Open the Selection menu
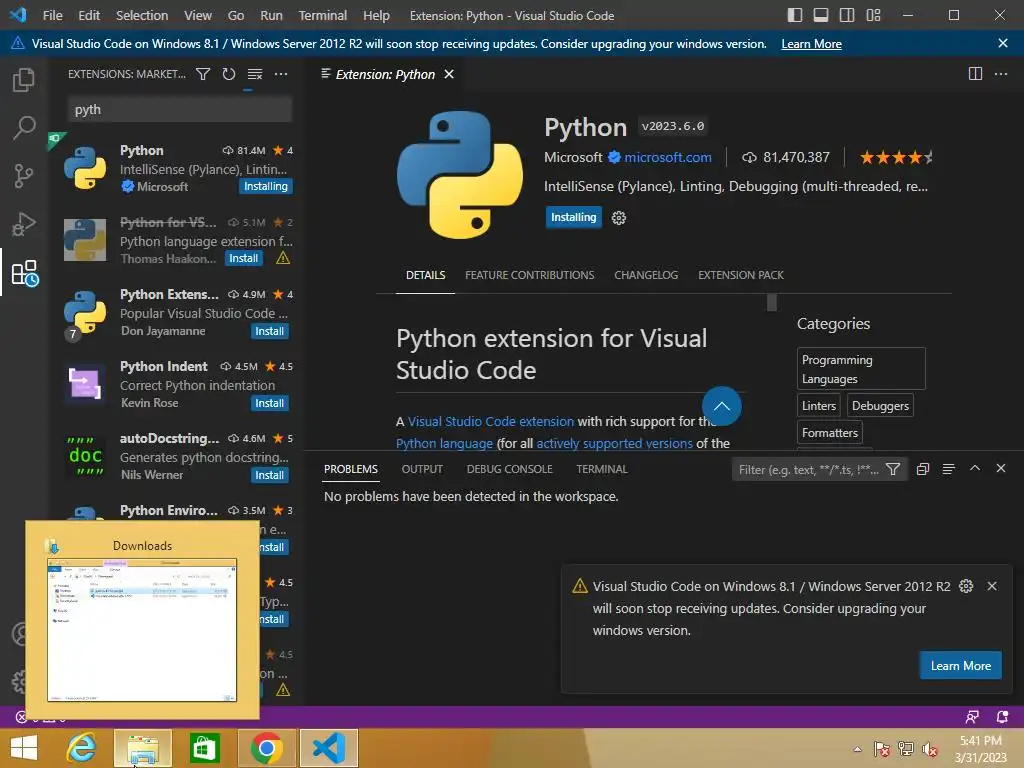The image size is (1024, 768). [142, 15]
